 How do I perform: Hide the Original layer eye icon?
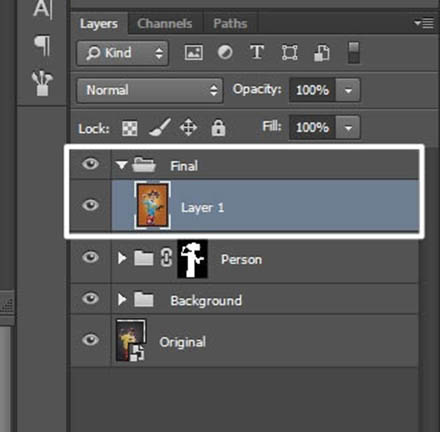[90, 340]
